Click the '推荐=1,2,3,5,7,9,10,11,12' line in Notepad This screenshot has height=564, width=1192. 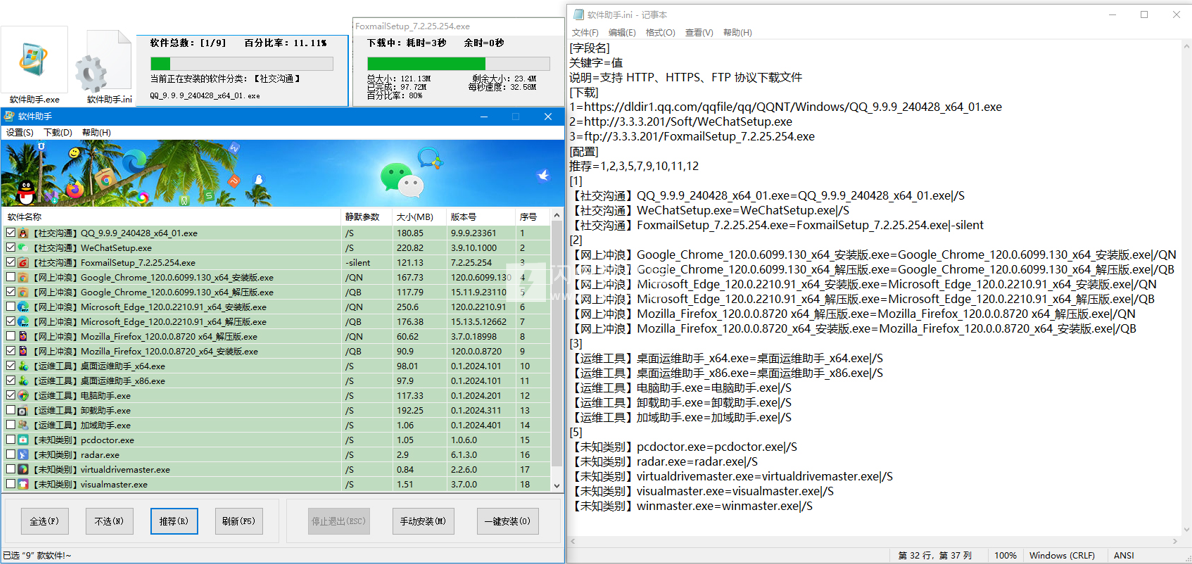(635, 166)
